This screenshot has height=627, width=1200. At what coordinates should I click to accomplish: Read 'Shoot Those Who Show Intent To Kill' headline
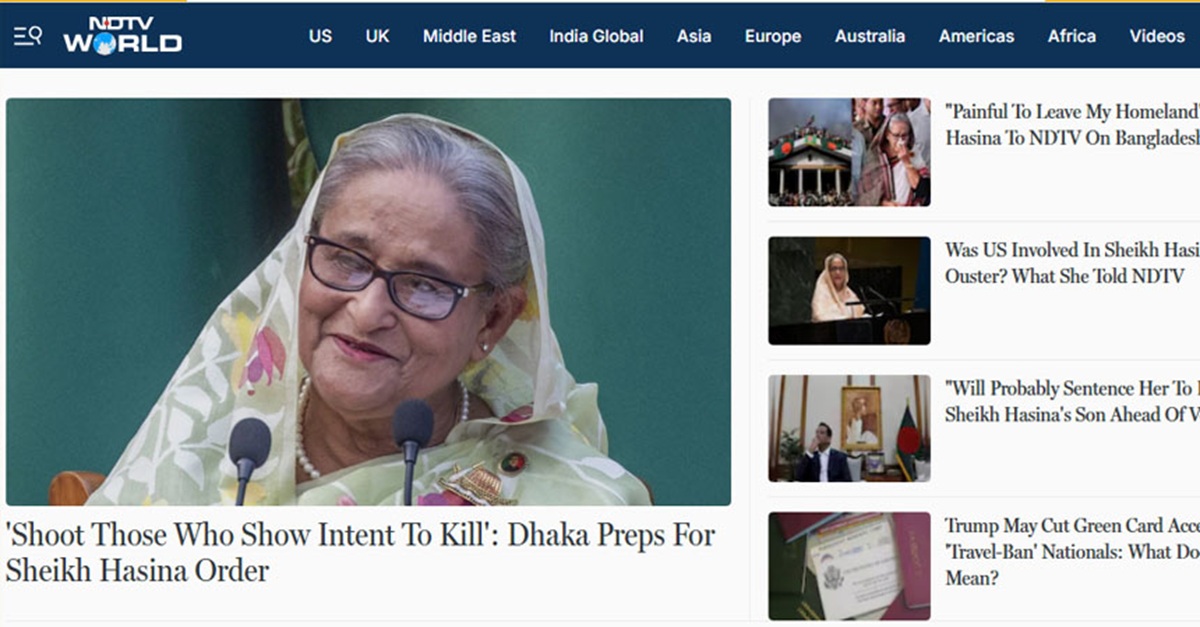360,553
